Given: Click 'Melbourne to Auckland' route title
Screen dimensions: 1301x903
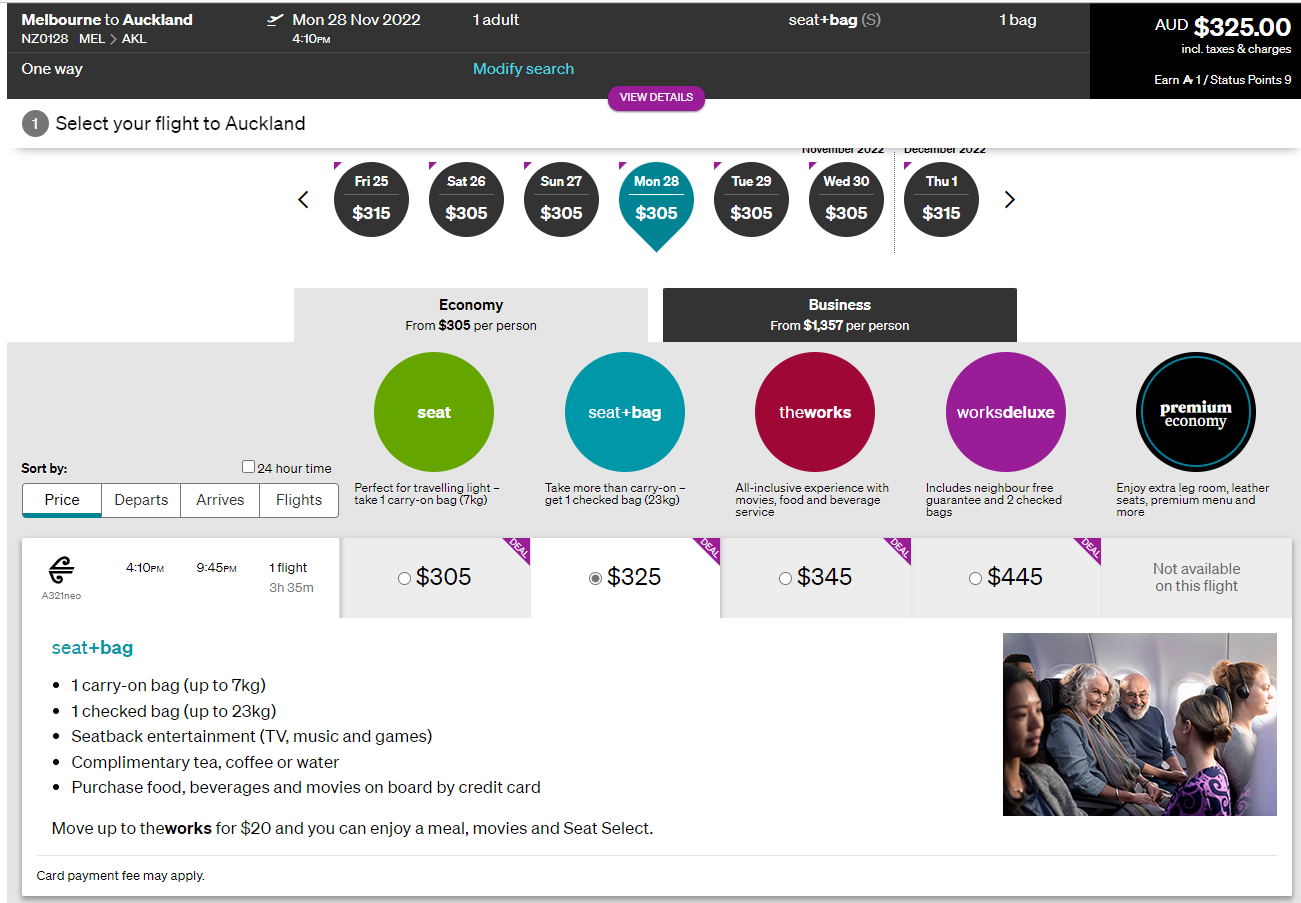Looking at the screenshot, I should (x=107, y=20).
